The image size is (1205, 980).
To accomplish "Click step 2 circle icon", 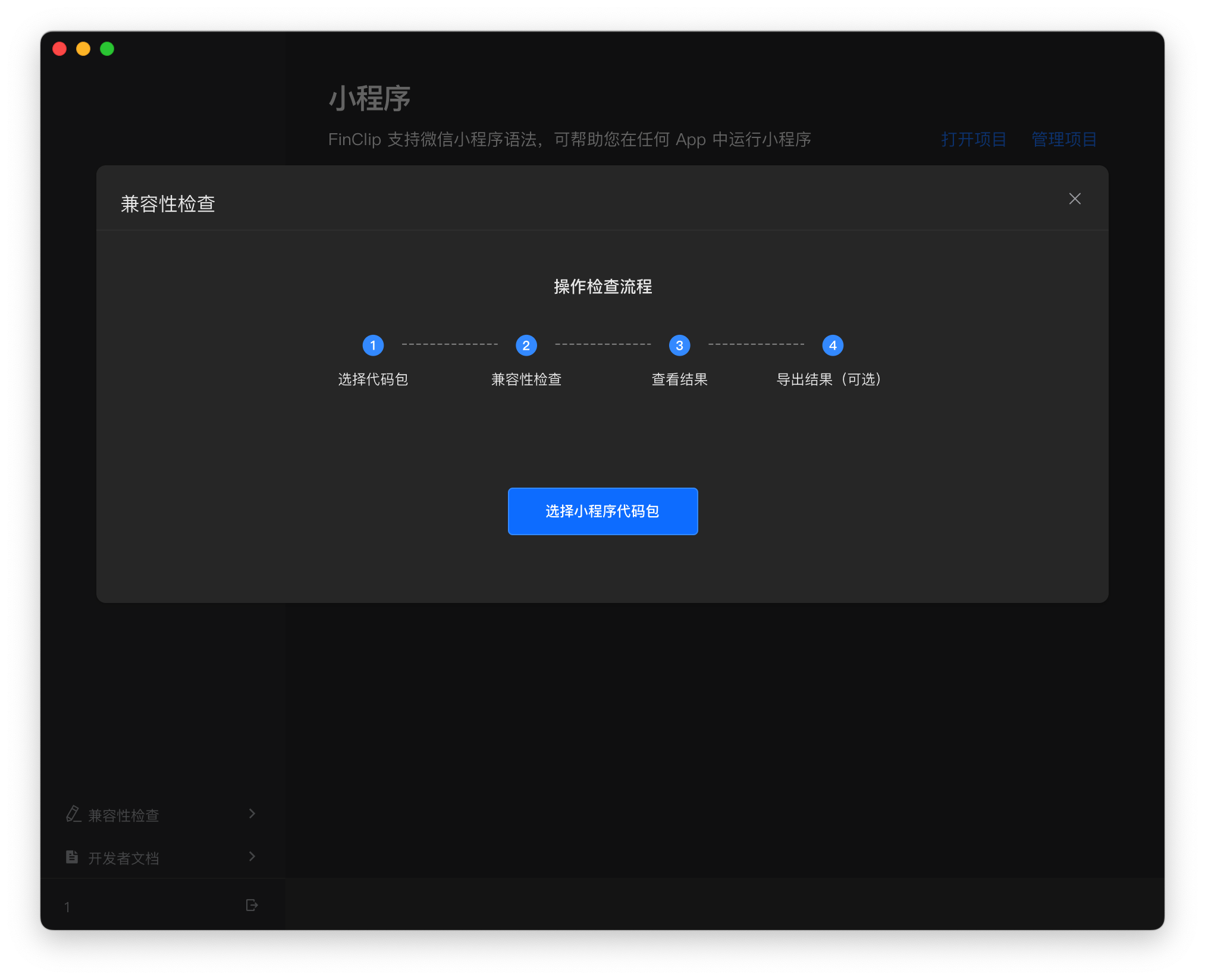I will pyautogui.click(x=526, y=345).
